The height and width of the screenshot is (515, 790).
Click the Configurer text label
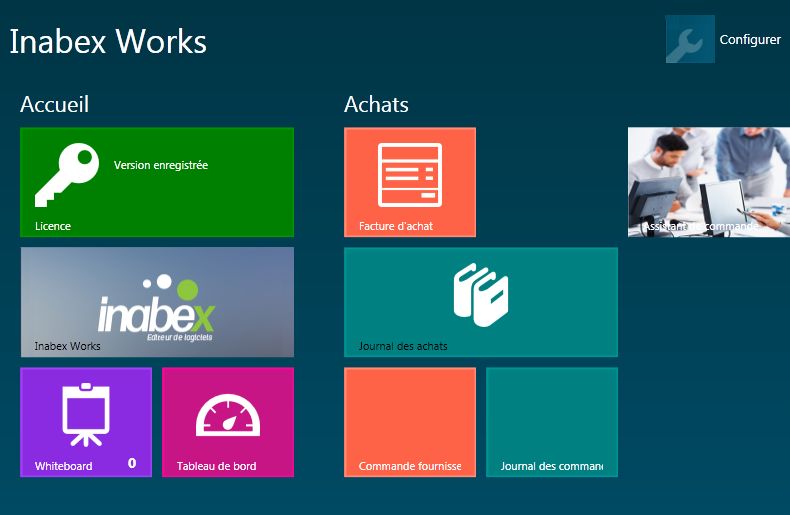pyautogui.click(x=750, y=40)
